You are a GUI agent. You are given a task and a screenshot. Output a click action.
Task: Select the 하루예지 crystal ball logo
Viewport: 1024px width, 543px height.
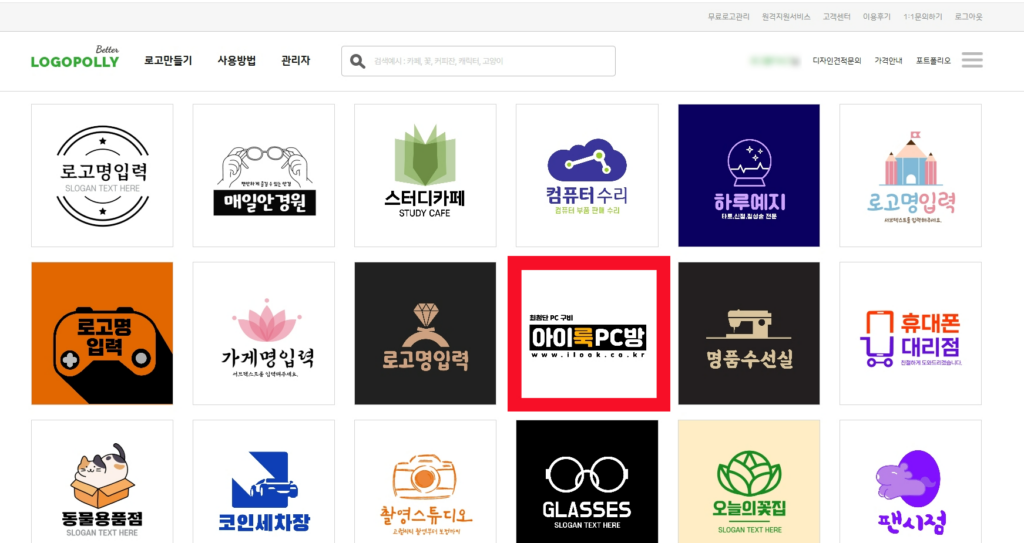[749, 175]
